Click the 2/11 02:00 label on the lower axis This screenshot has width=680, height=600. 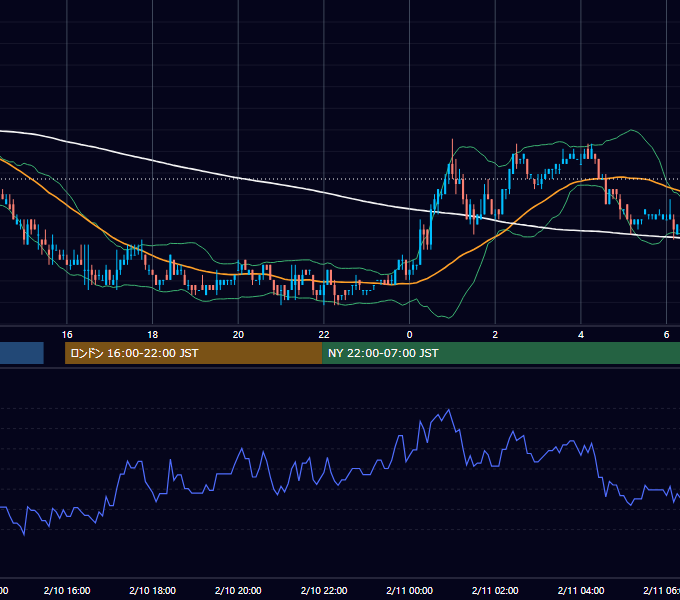495,590
